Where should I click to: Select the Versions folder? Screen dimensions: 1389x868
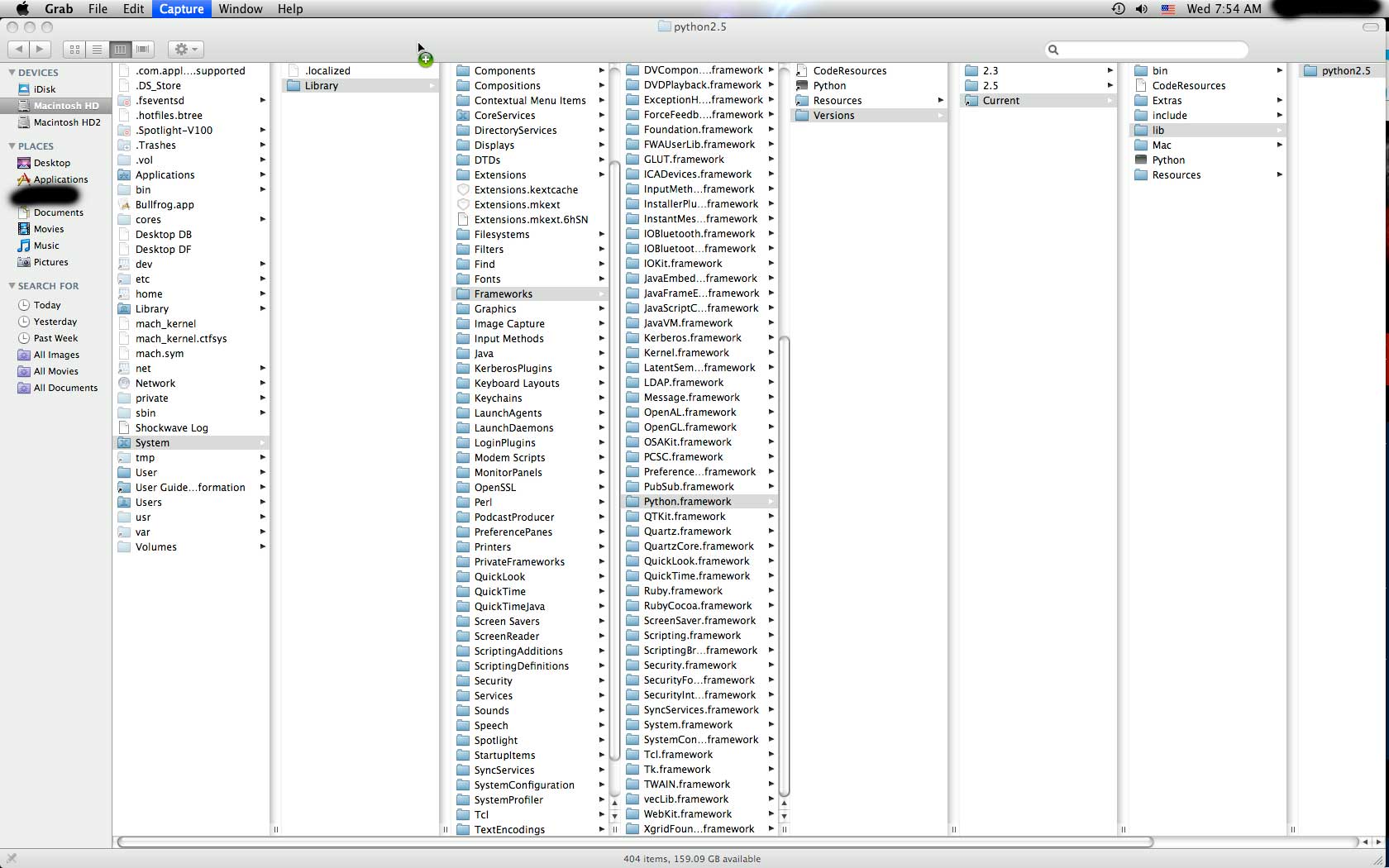869,116
